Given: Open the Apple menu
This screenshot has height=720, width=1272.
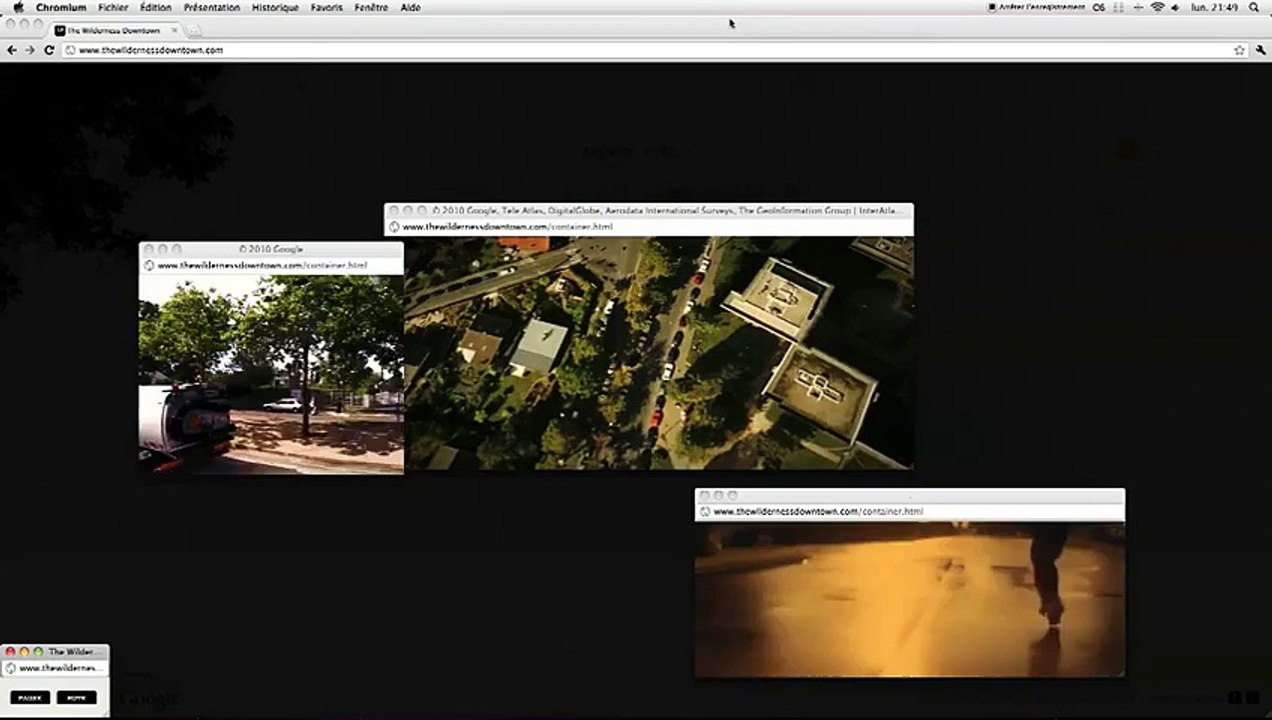Looking at the screenshot, I should tap(17, 7).
